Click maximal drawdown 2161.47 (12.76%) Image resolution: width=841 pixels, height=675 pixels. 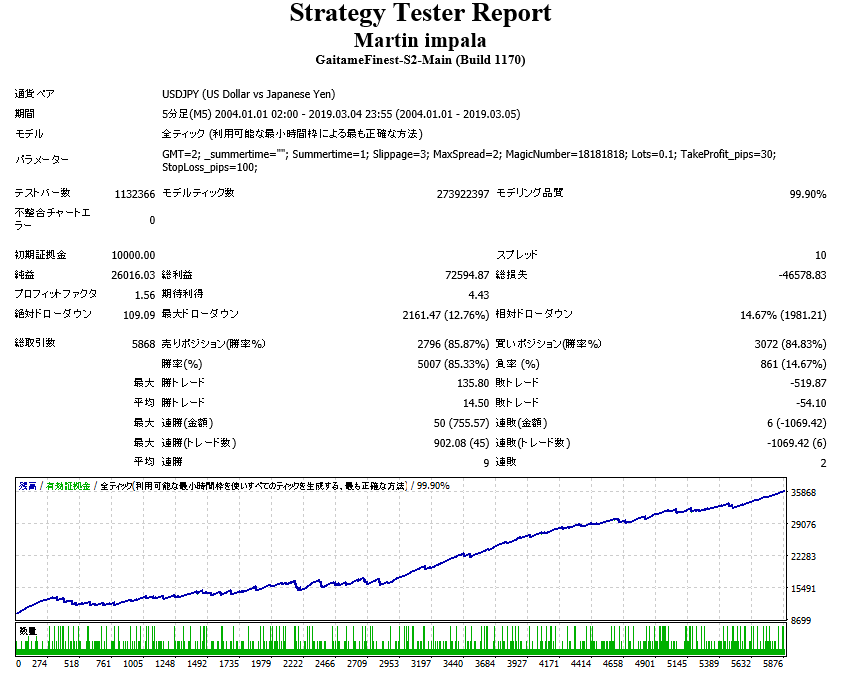click(x=446, y=315)
